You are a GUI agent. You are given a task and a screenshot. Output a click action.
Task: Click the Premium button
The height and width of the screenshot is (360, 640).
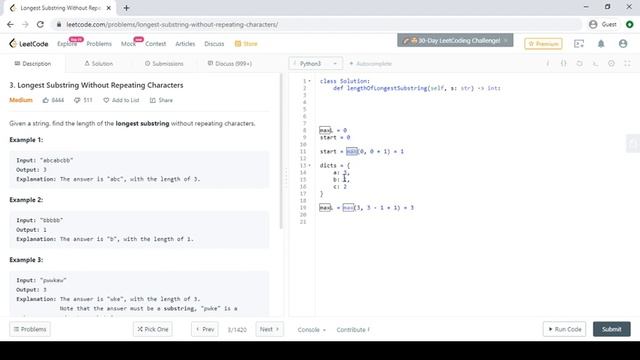click(x=543, y=44)
